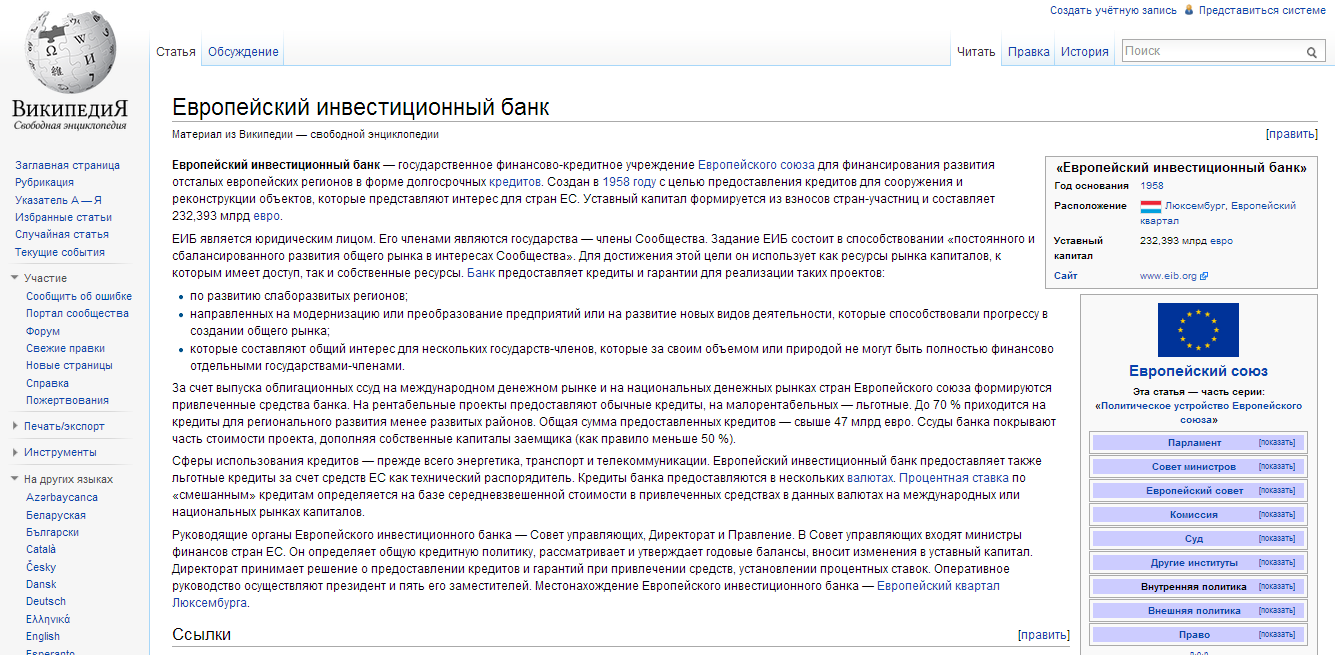Show the Комиссия navbox section
Screen dimensions: 1335x655
coord(1277,515)
